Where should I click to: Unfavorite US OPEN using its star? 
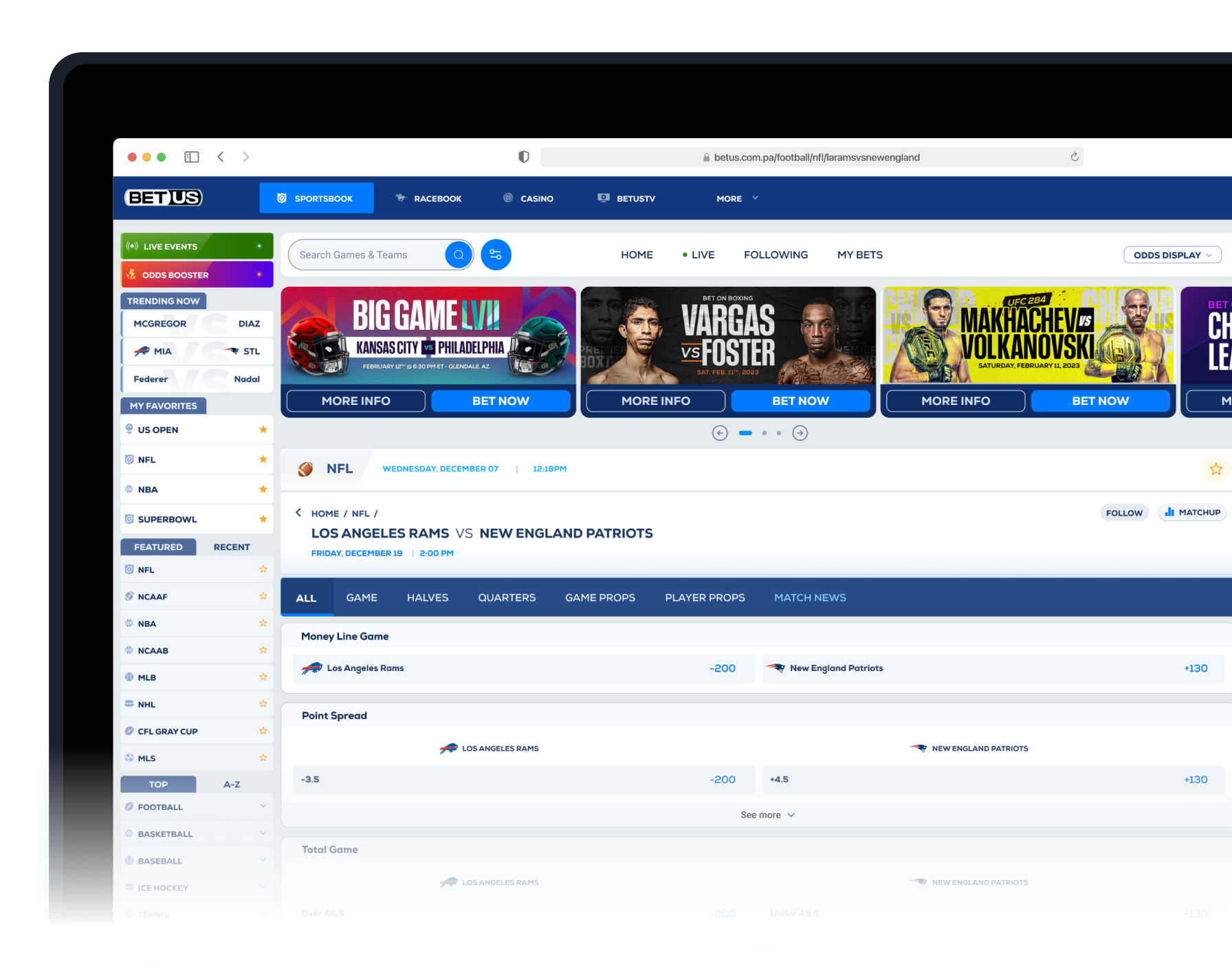(263, 430)
